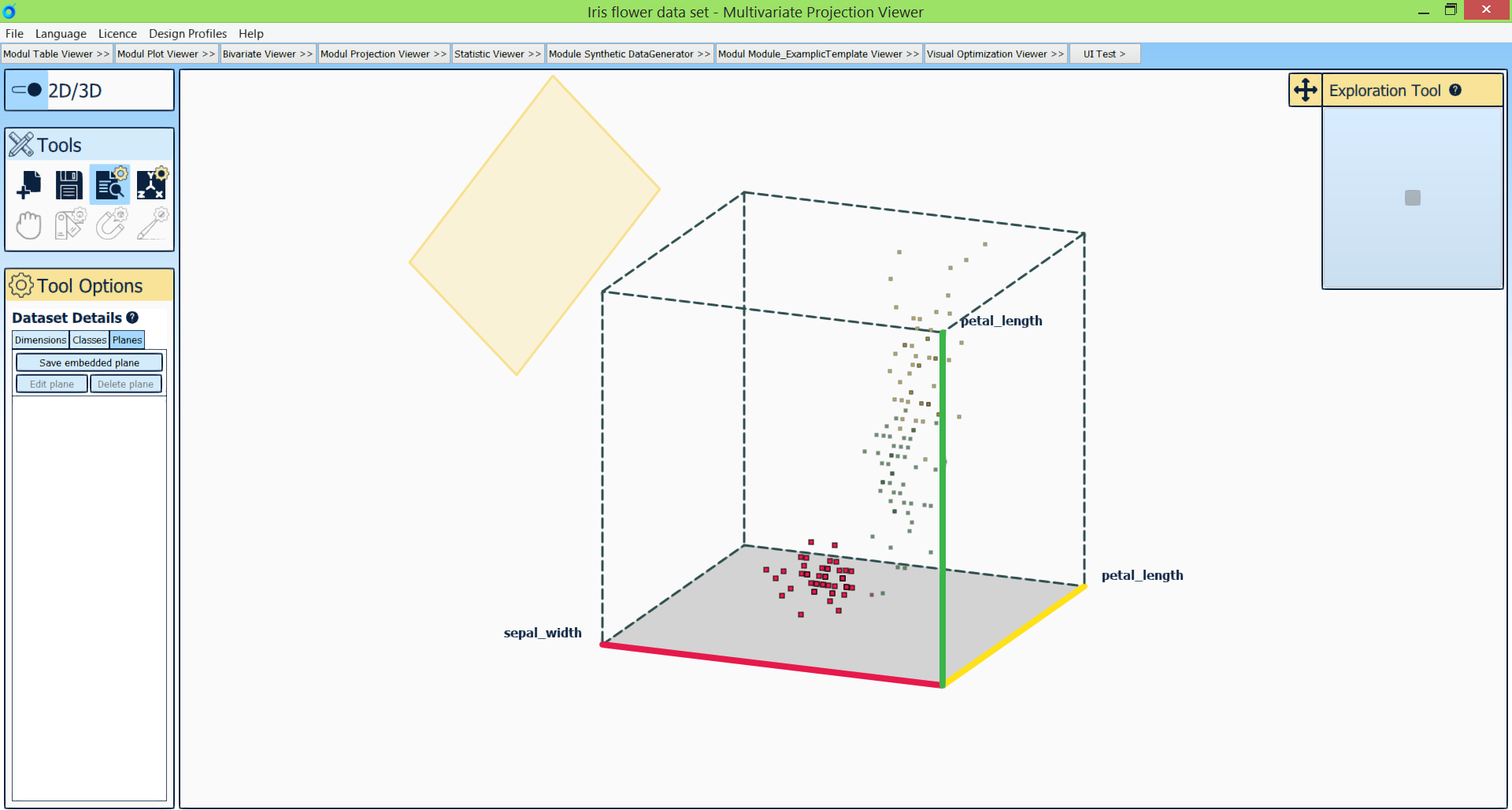The width and height of the screenshot is (1512, 810).
Task: Click the add new file tool icon
Action: (29, 185)
